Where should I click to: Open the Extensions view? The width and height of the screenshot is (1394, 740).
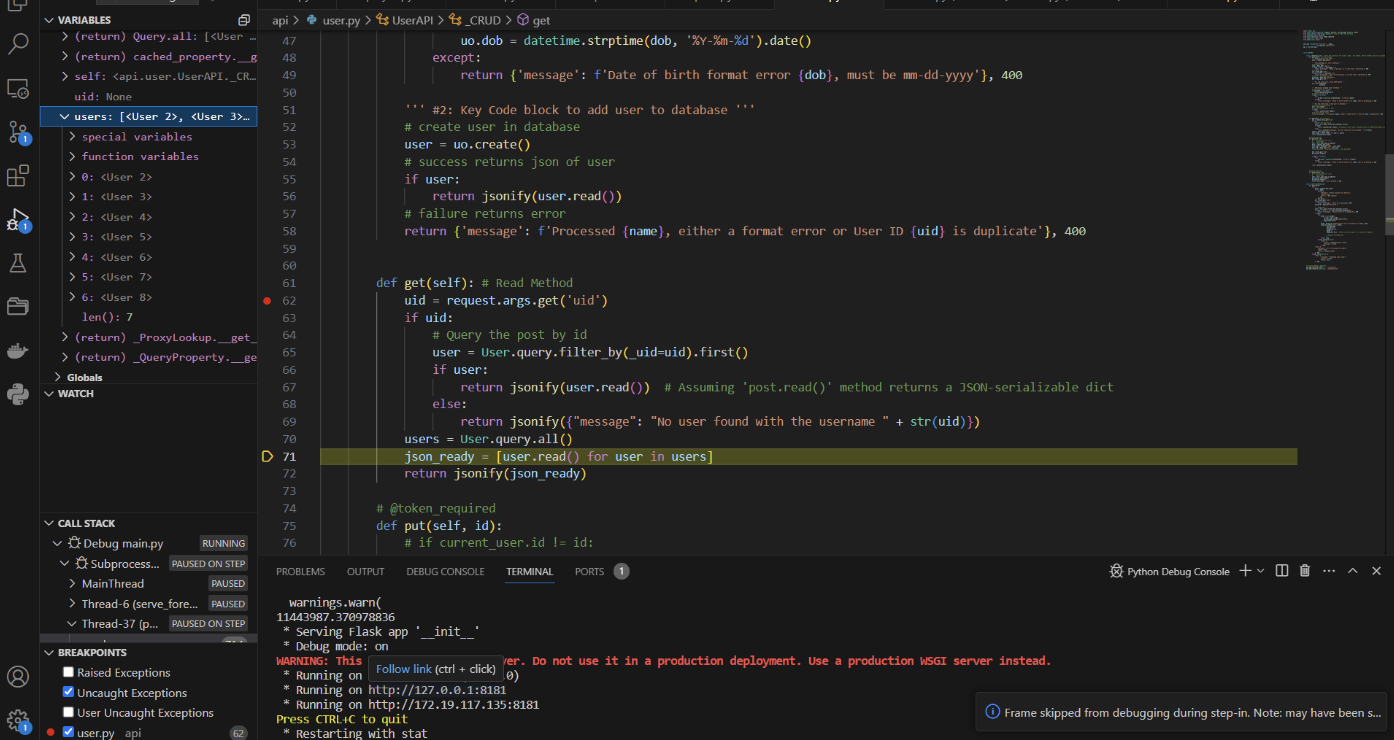[x=19, y=176]
